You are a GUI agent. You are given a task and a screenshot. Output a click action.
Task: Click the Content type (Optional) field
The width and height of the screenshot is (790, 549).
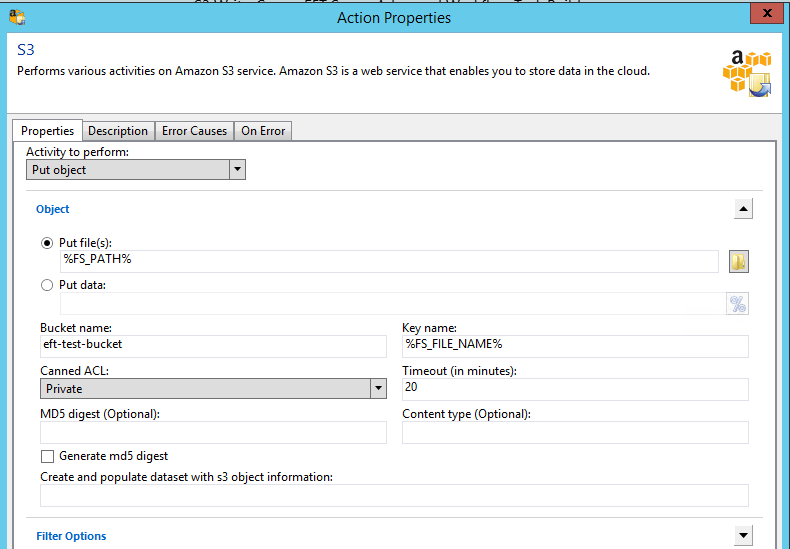point(575,432)
